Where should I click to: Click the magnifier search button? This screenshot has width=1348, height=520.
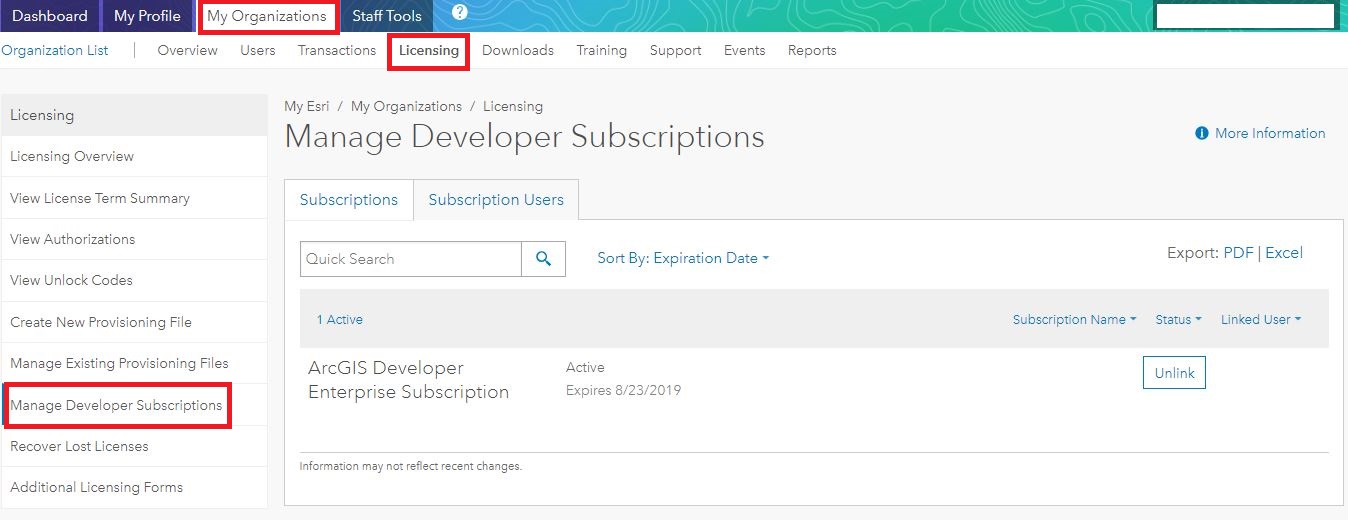[543, 259]
